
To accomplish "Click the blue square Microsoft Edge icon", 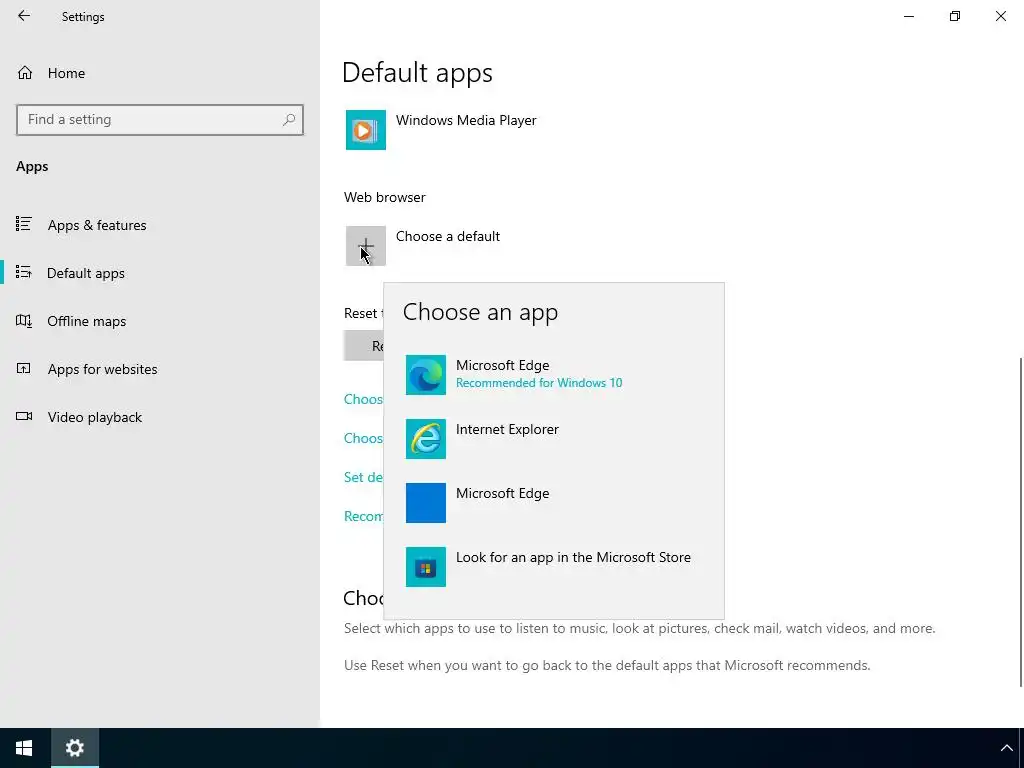I will [x=426, y=503].
